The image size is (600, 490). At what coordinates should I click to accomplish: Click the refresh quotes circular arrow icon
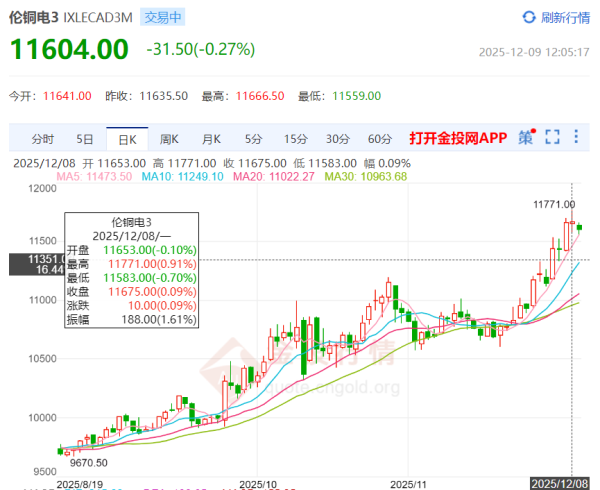pyautogui.click(x=529, y=17)
